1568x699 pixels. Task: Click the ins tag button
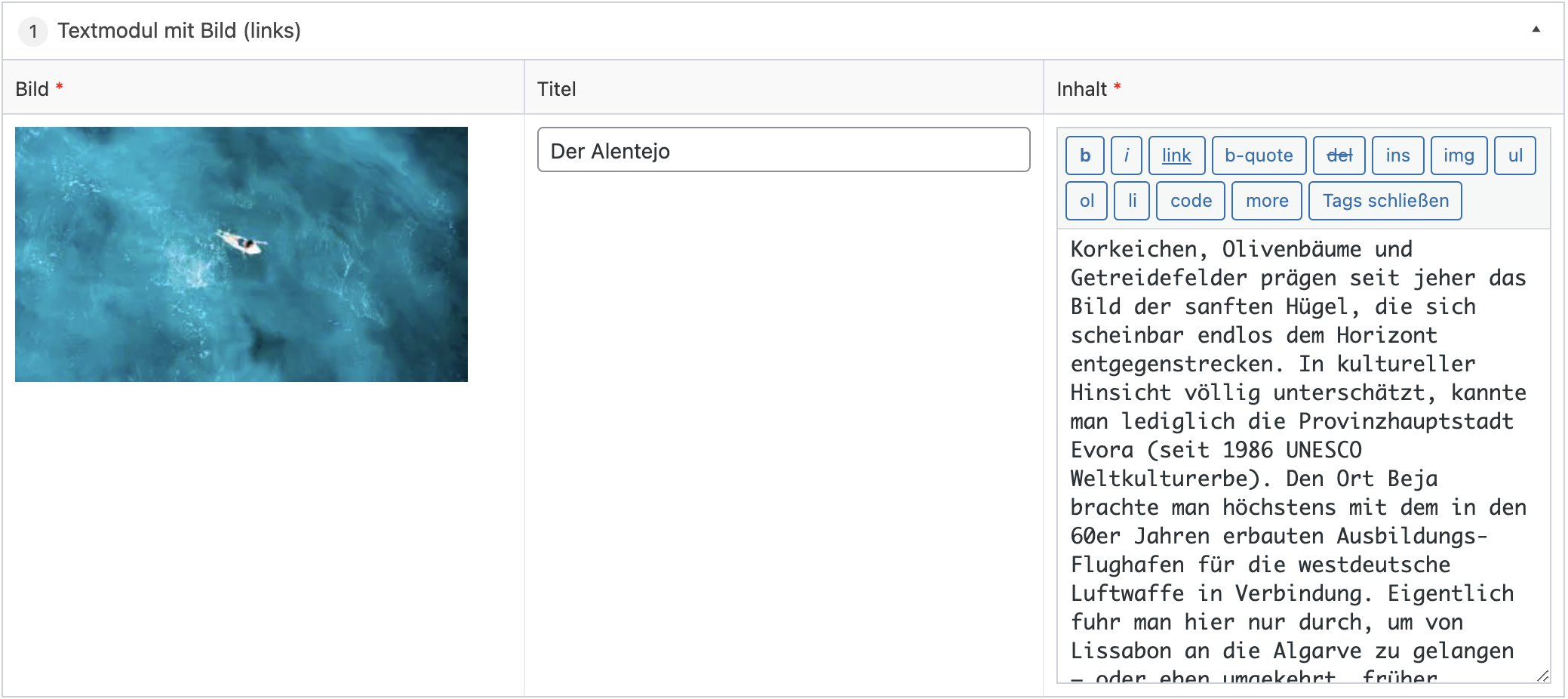[1397, 156]
